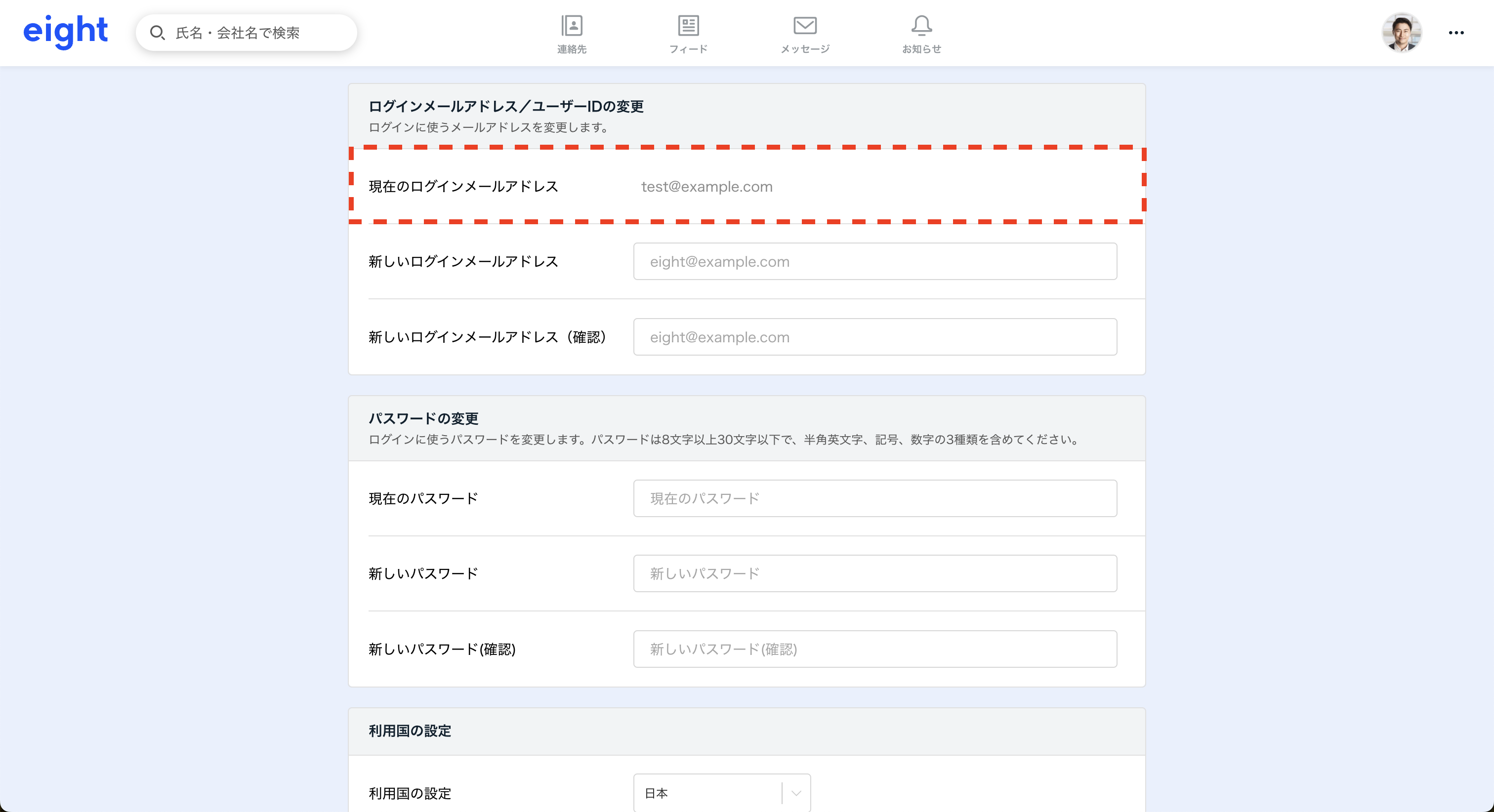Click the chevron arrow on country selector
The width and height of the screenshot is (1494, 812).
[x=796, y=793]
